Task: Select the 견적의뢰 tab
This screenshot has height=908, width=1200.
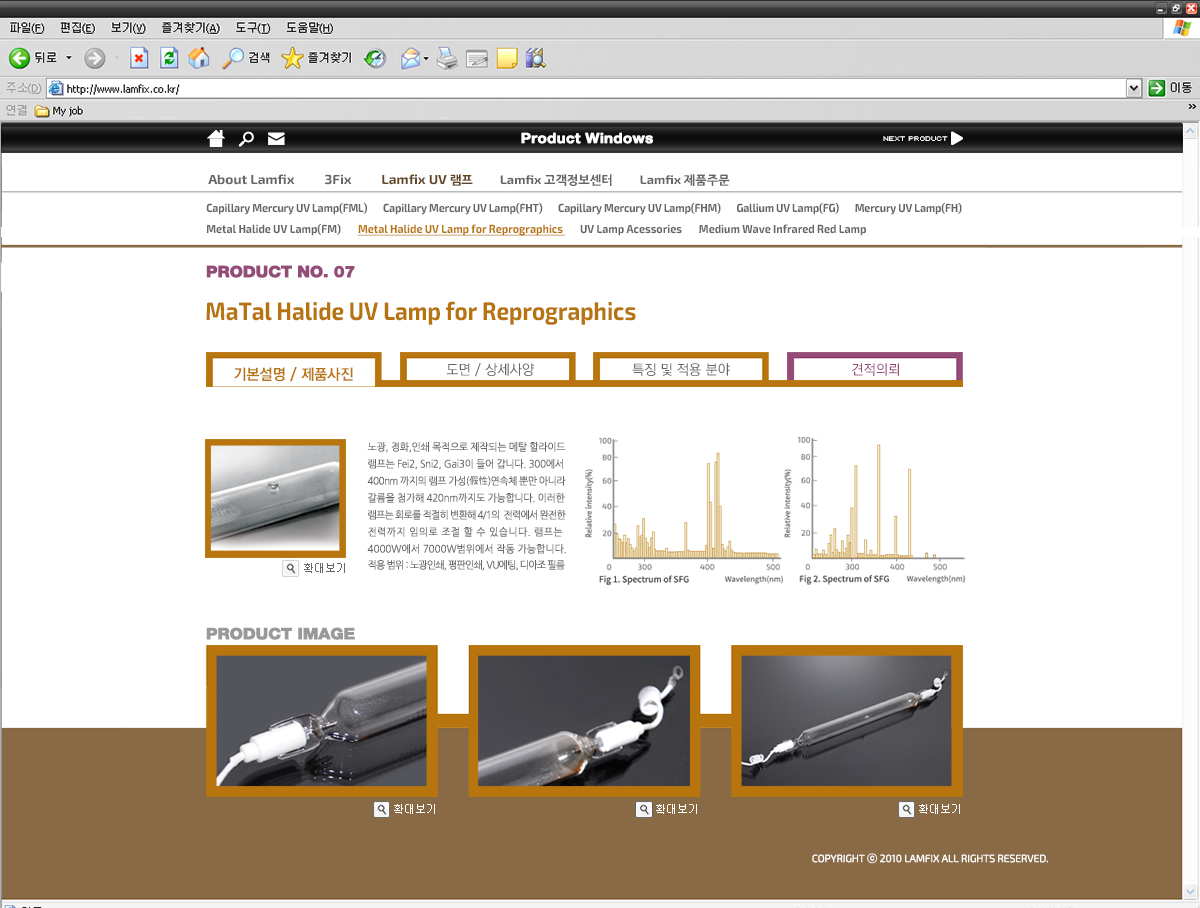Action: (x=875, y=369)
